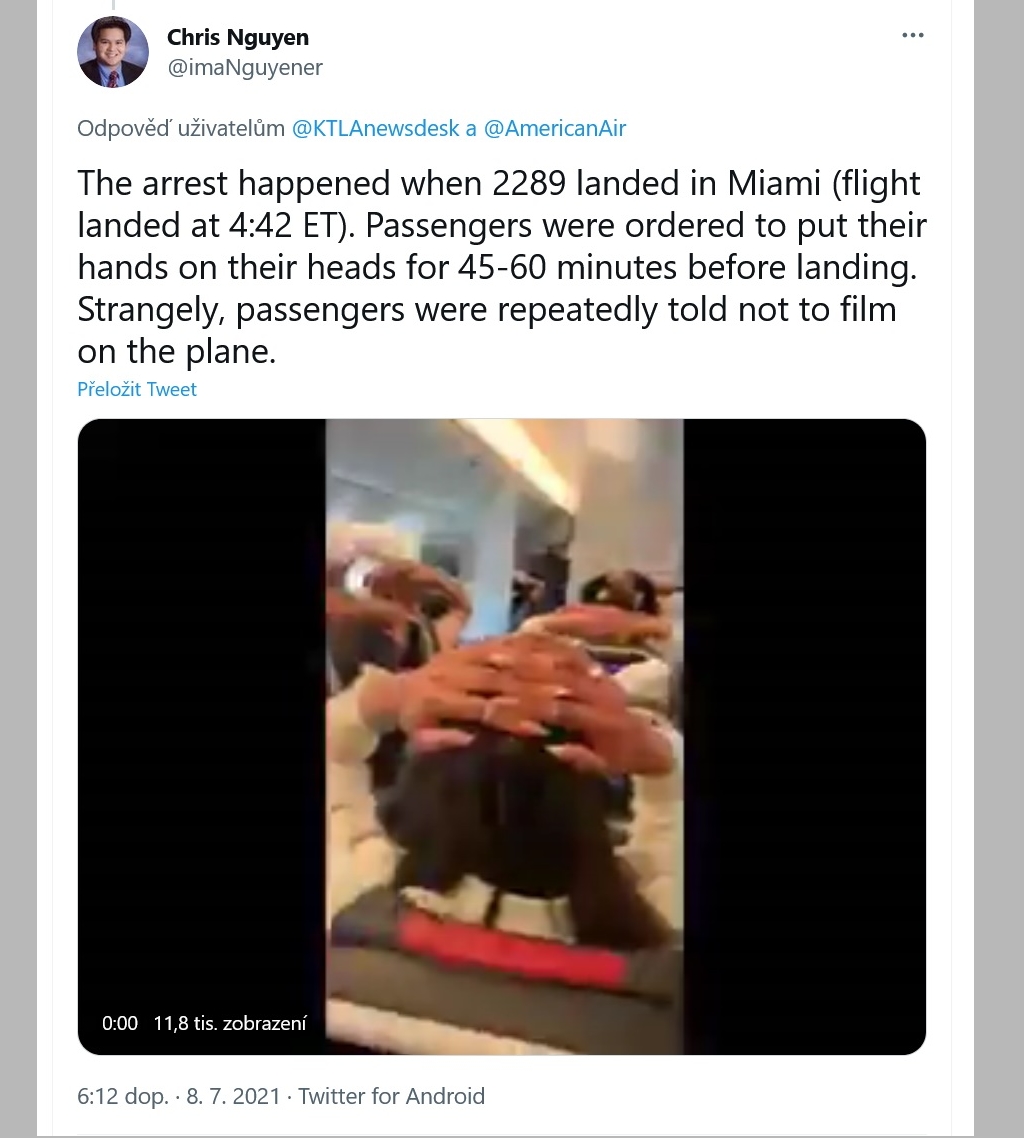Image resolution: width=1024 pixels, height=1138 pixels.
Task: Click the 11,8 tis. zobrazení view count
Action: 230,1023
